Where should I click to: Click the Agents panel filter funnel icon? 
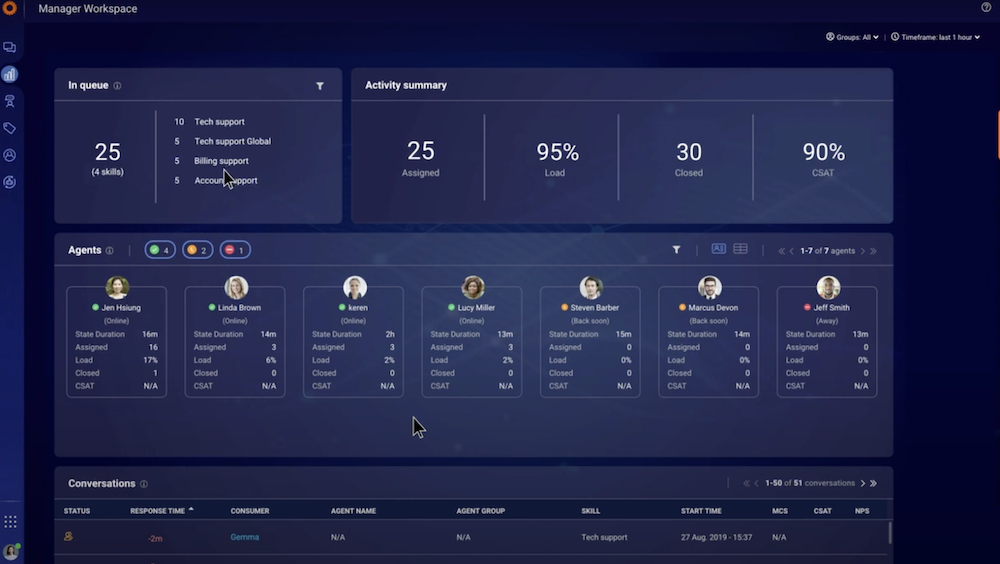(676, 250)
